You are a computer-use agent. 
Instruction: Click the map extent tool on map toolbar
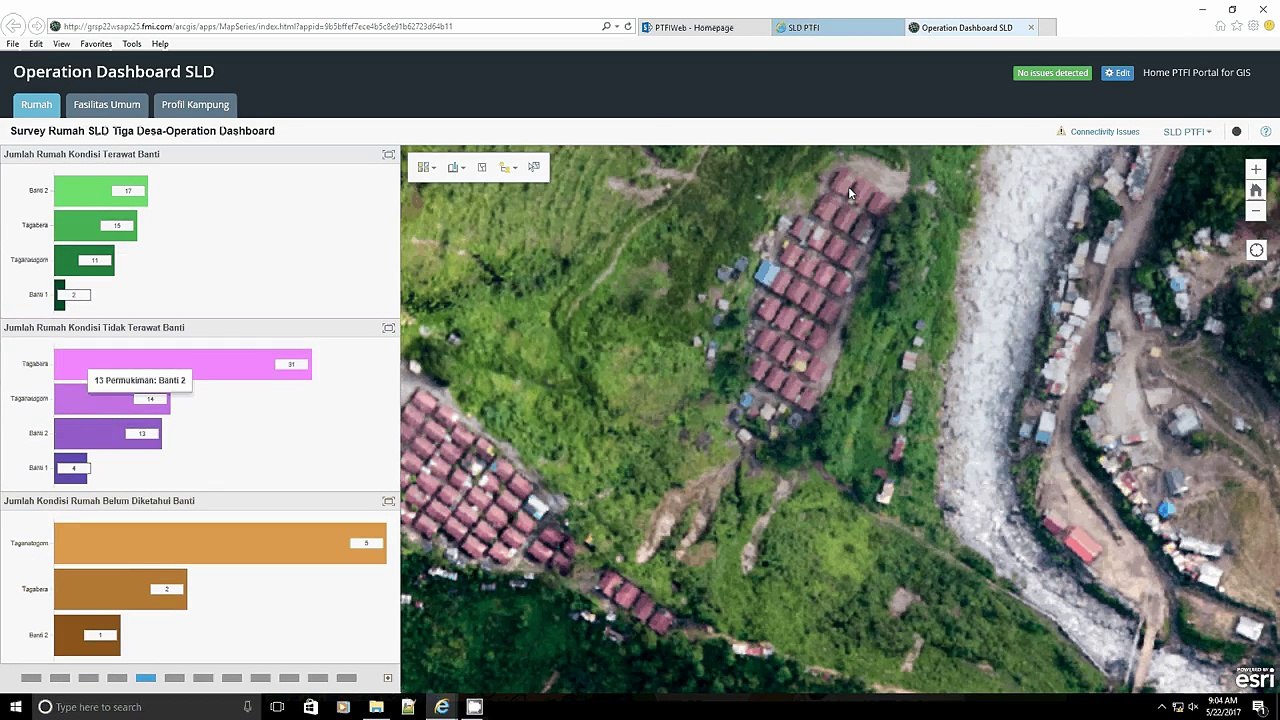coord(482,167)
